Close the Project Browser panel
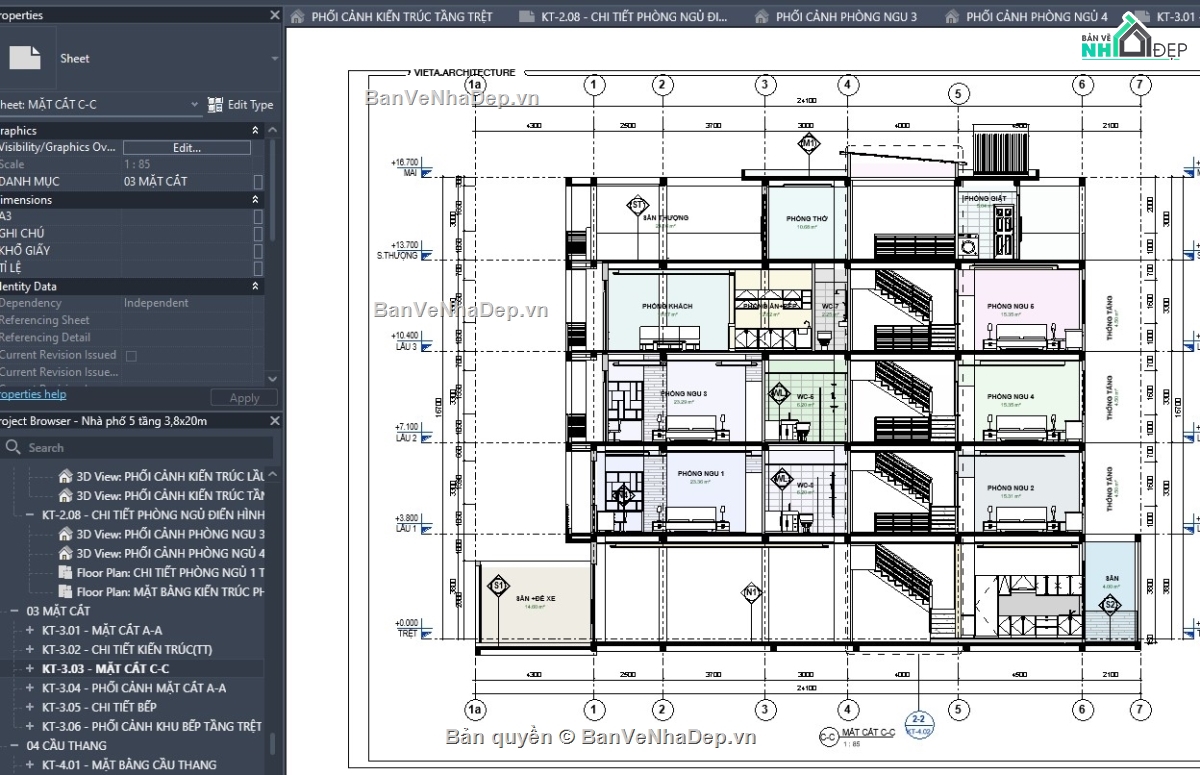This screenshot has width=1200, height=775. coord(275,421)
